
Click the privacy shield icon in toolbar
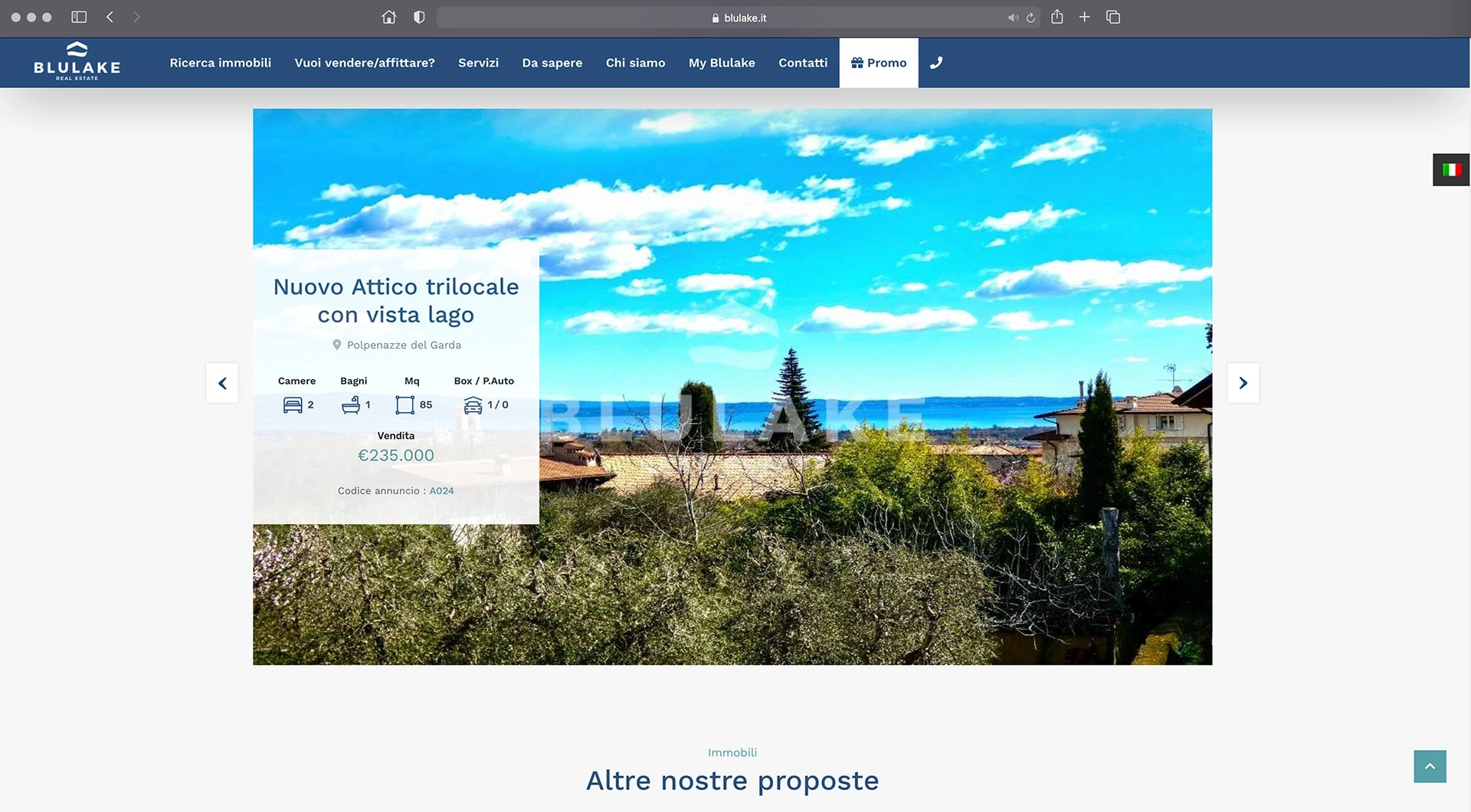click(x=419, y=17)
